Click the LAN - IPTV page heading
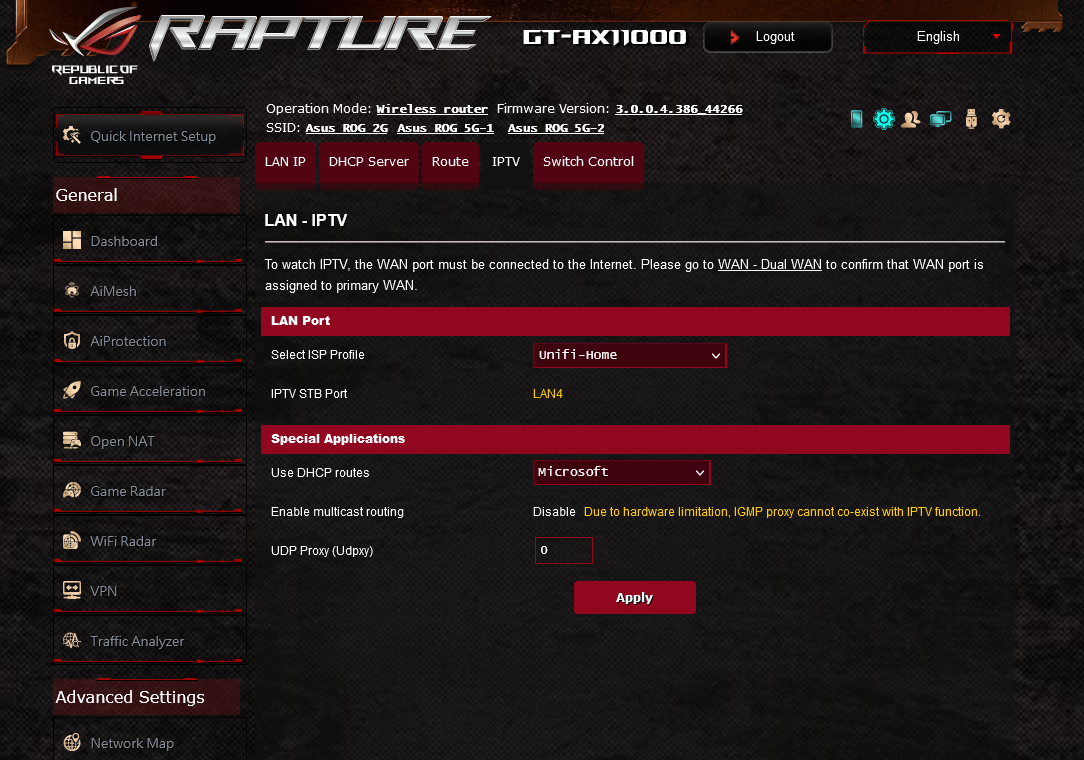 click(x=306, y=220)
